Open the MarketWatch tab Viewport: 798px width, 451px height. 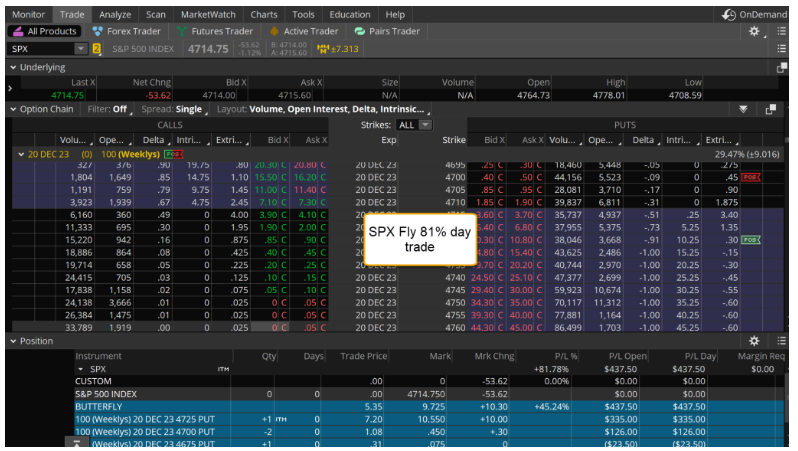tap(208, 15)
